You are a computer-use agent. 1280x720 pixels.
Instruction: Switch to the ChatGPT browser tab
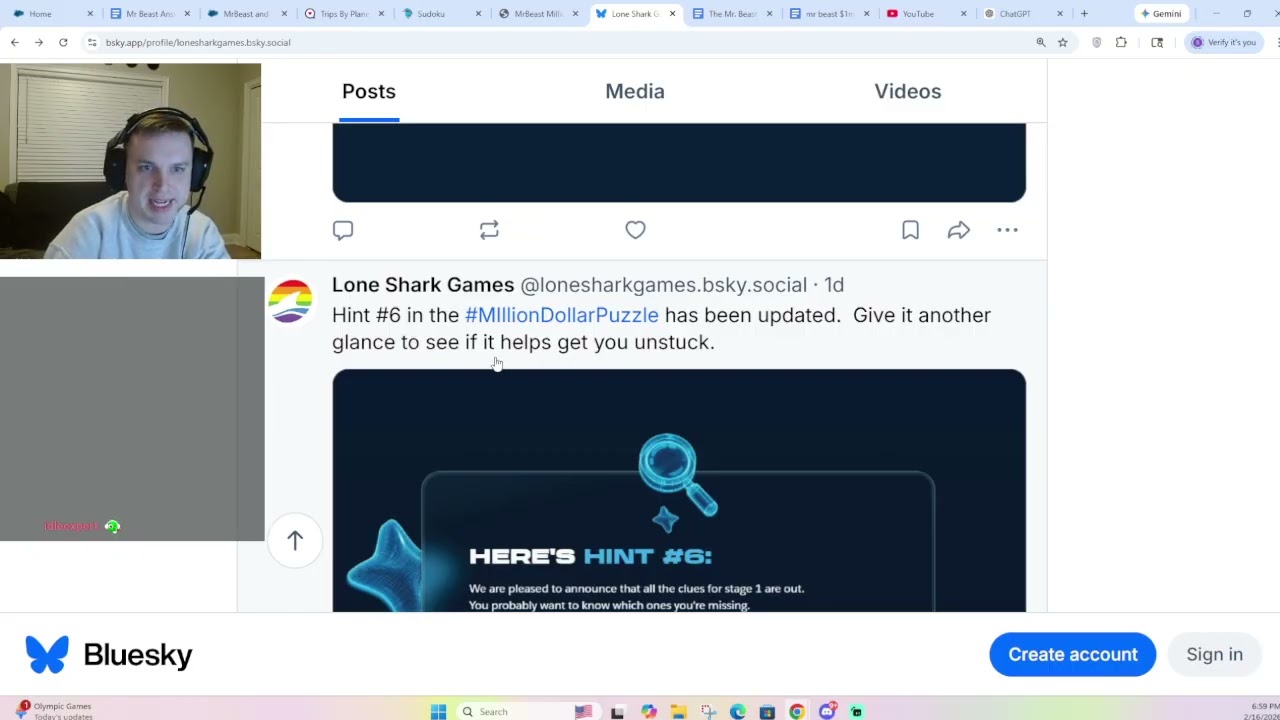[1022, 14]
